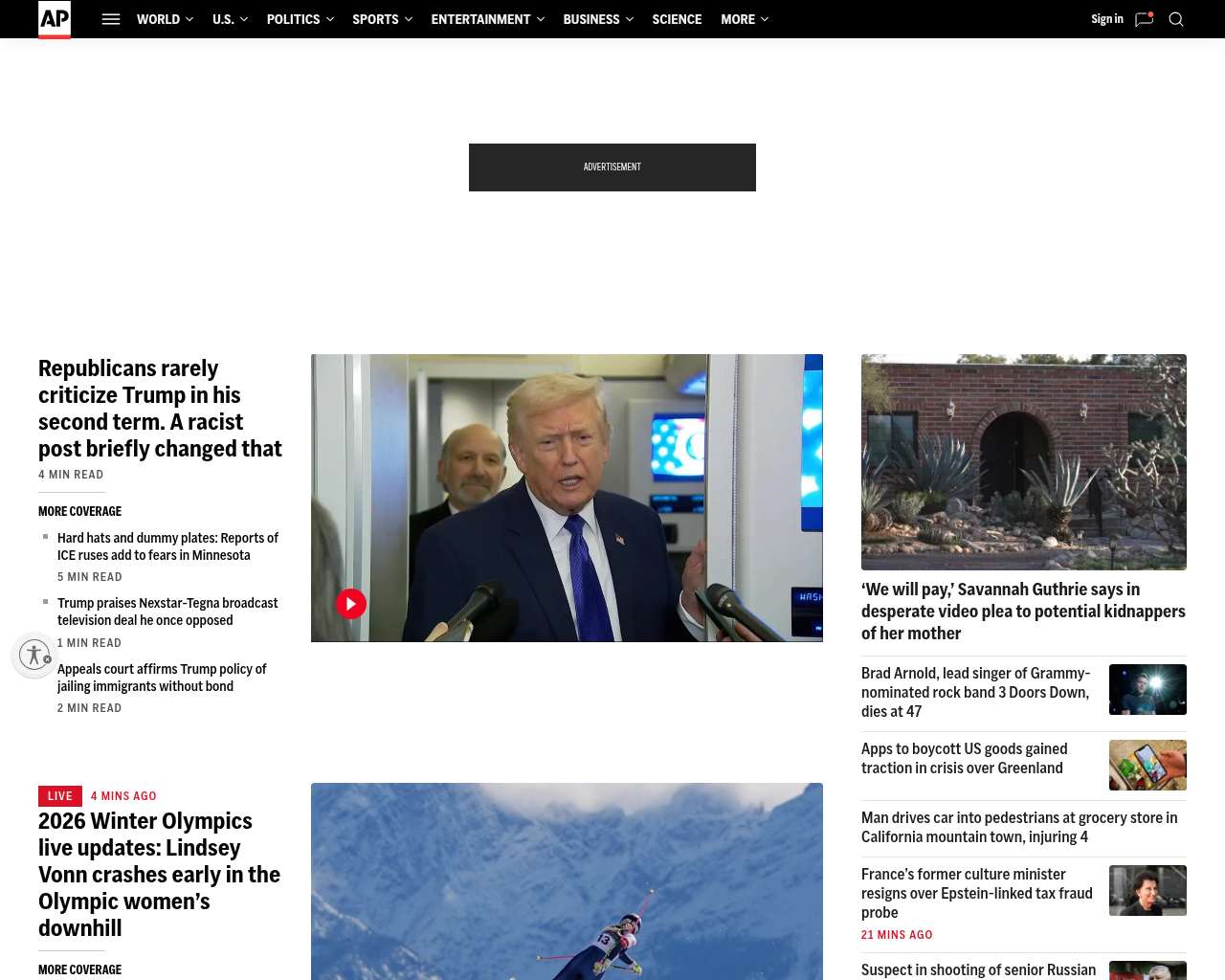Viewport: 1225px width, 980px height.
Task: Open the Brad Arnold 3 Doors Down thumbnail
Action: (1147, 689)
